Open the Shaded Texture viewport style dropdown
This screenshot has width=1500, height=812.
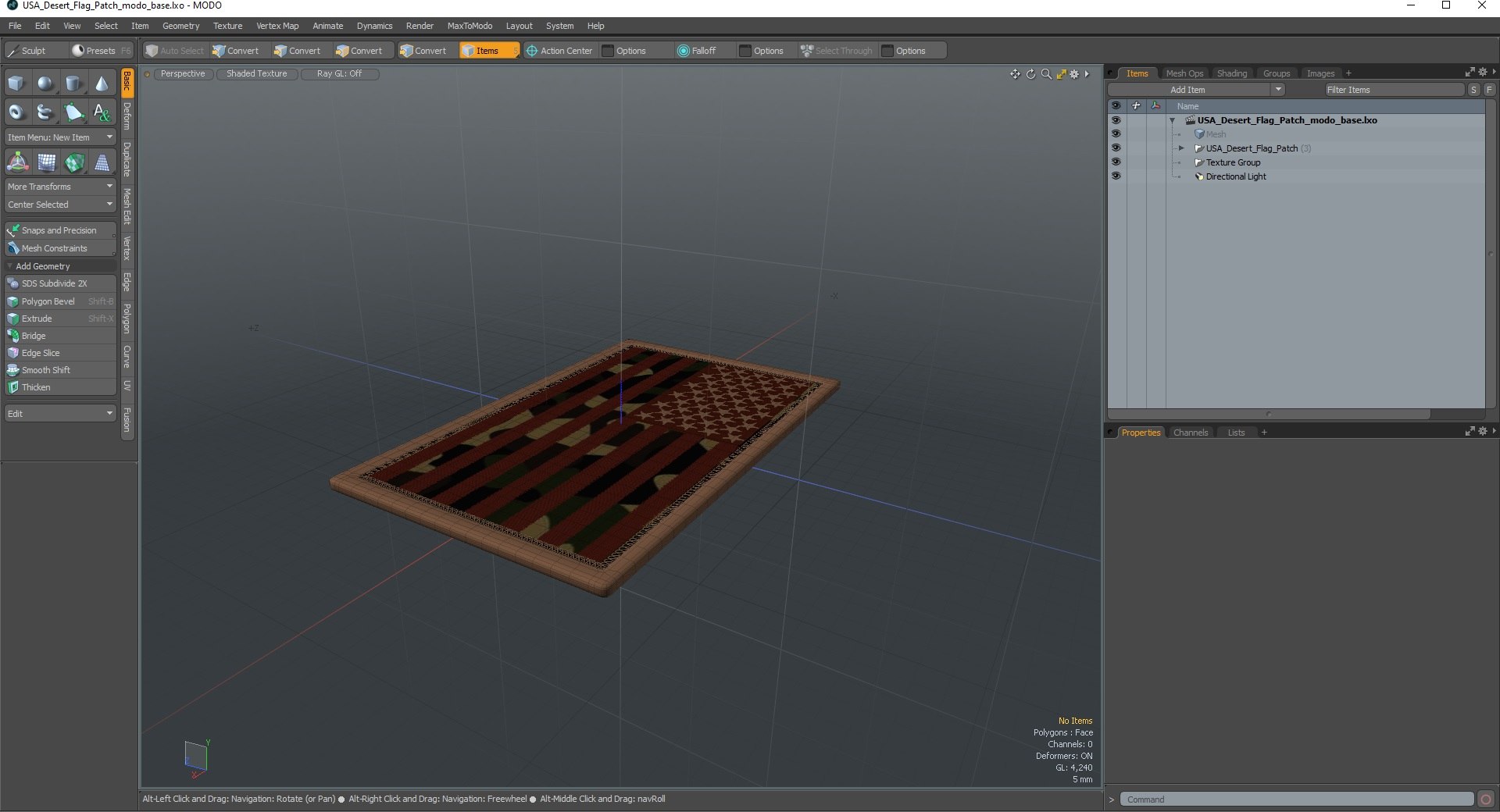(257, 74)
